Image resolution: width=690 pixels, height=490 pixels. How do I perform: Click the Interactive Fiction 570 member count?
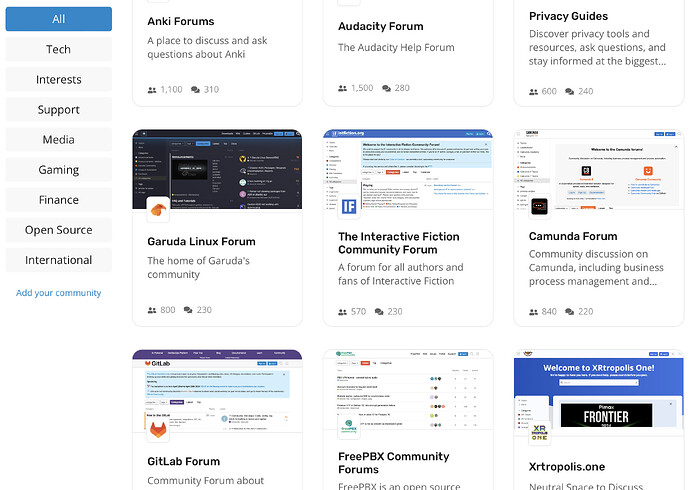(x=359, y=312)
